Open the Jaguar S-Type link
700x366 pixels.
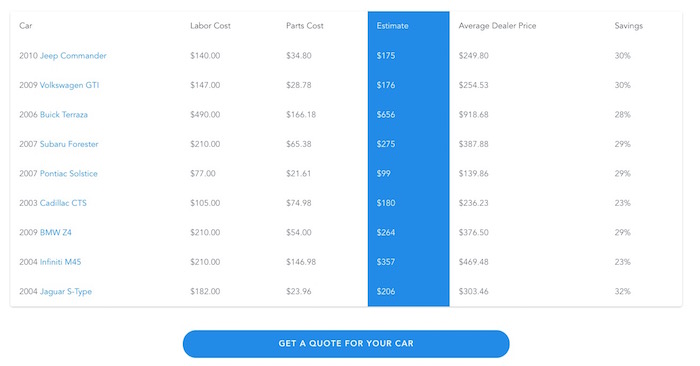pos(66,291)
